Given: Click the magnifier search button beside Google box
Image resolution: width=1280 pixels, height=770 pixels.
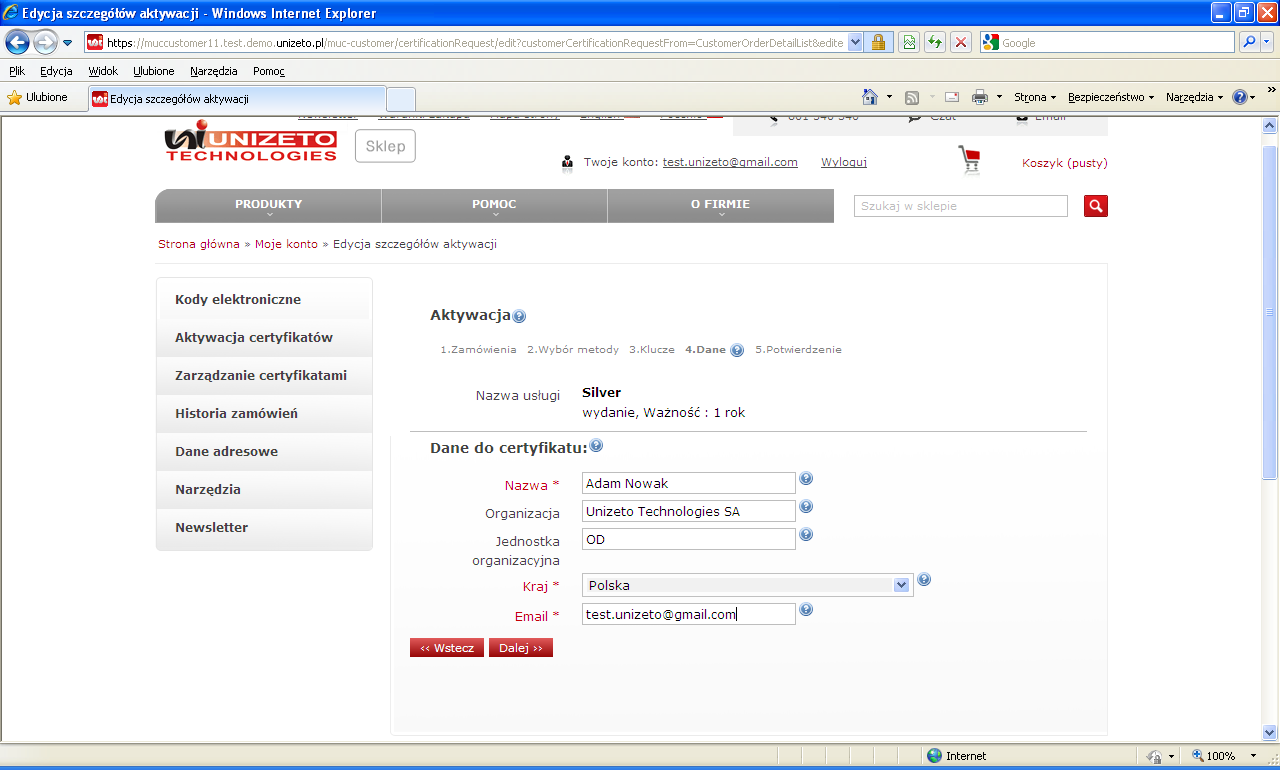Looking at the screenshot, I should 1249,42.
